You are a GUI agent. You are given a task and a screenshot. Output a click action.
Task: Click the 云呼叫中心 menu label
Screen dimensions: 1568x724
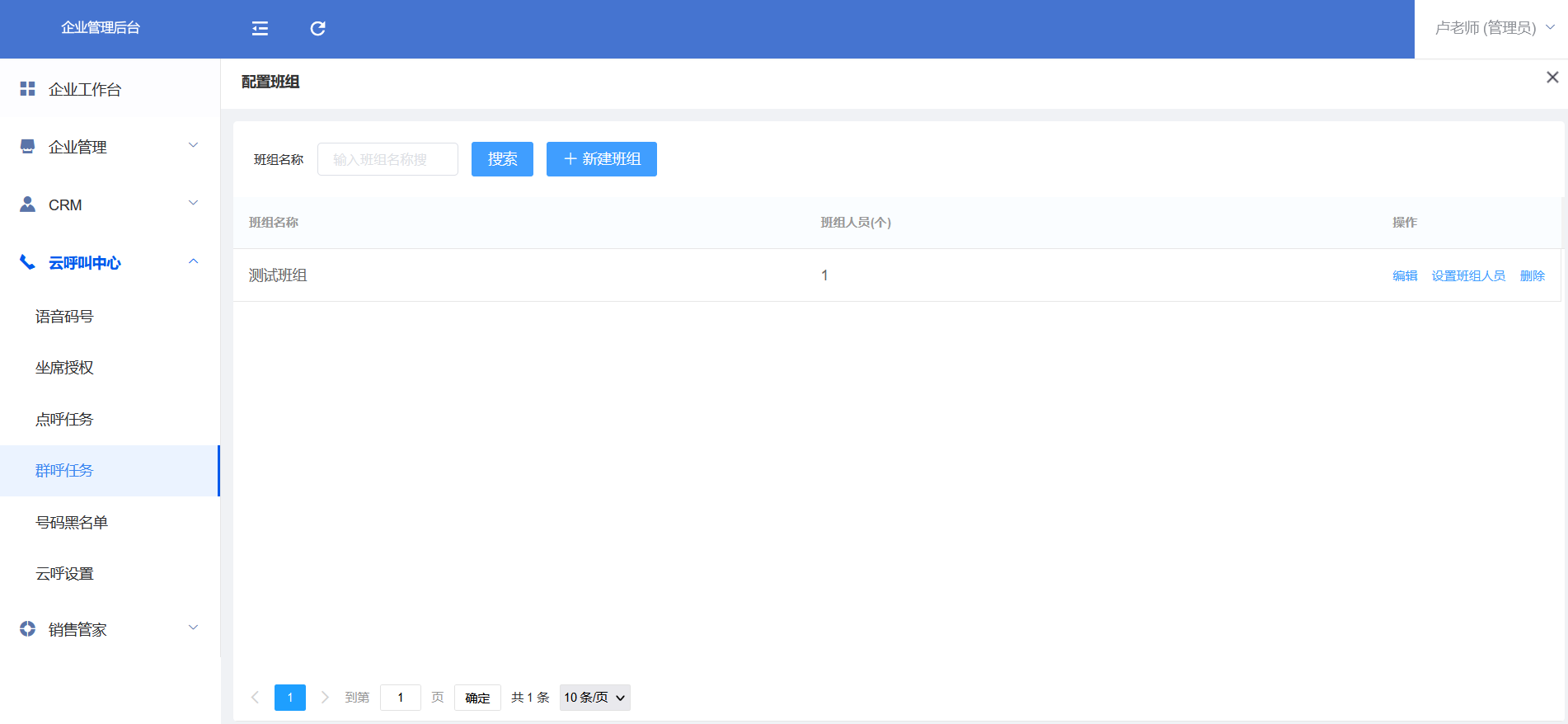(84, 263)
